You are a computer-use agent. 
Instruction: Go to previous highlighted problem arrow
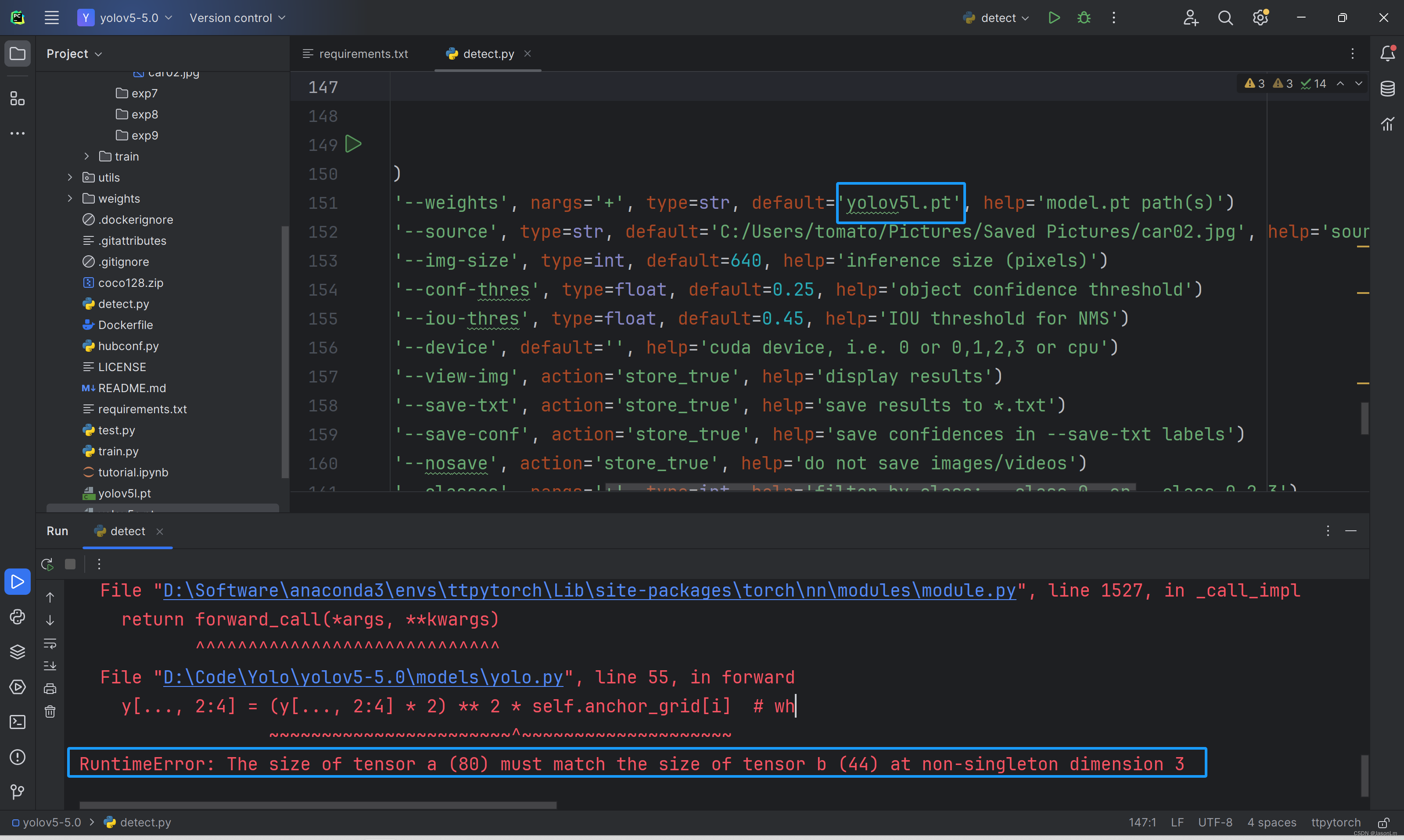click(x=1340, y=84)
